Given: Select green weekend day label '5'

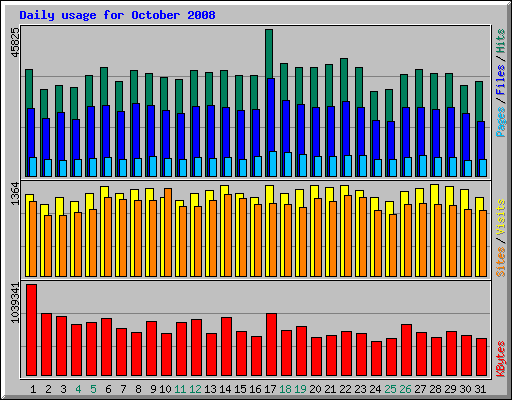Looking at the screenshot, I should 93,389.
